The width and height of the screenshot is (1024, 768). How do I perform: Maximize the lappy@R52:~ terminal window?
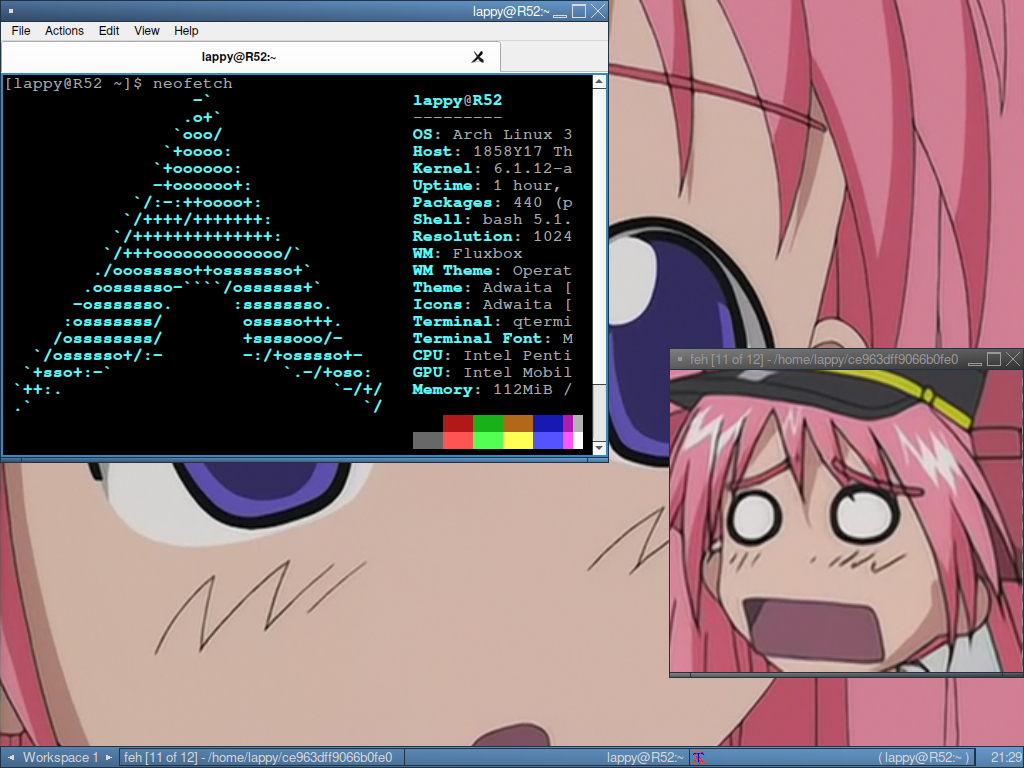[579, 11]
